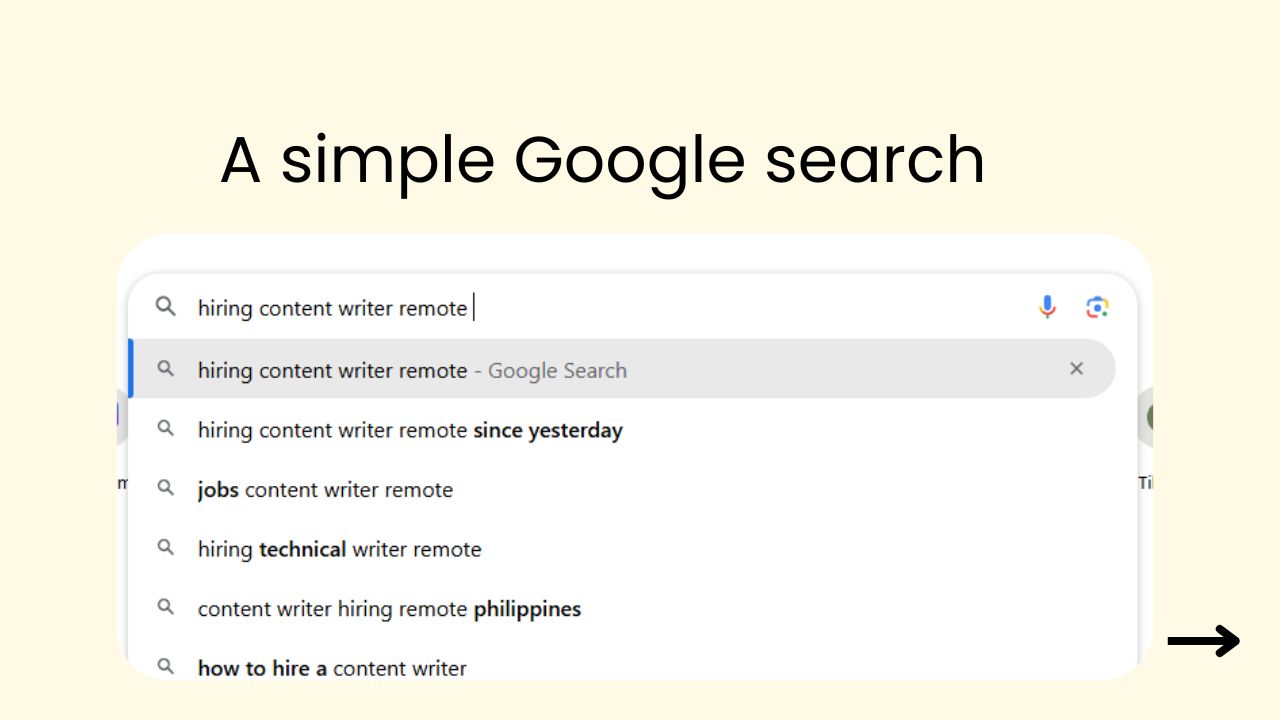Click search icon beside 'how to hire' suggestion
This screenshot has height=720, width=1280.
point(166,666)
